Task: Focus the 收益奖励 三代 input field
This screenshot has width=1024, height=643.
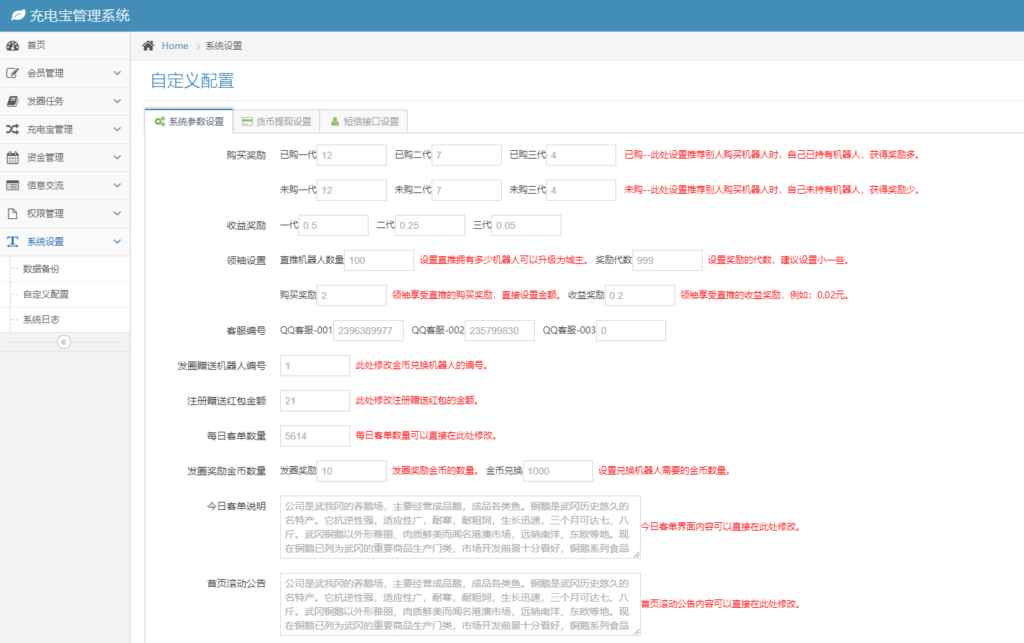Action: click(x=526, y=225)
